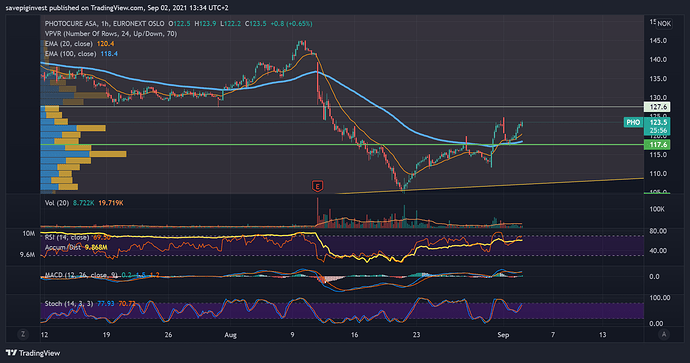Click the 100K volume scale label
This screenshot has height=363, width=690.
[x=657, y=209]
